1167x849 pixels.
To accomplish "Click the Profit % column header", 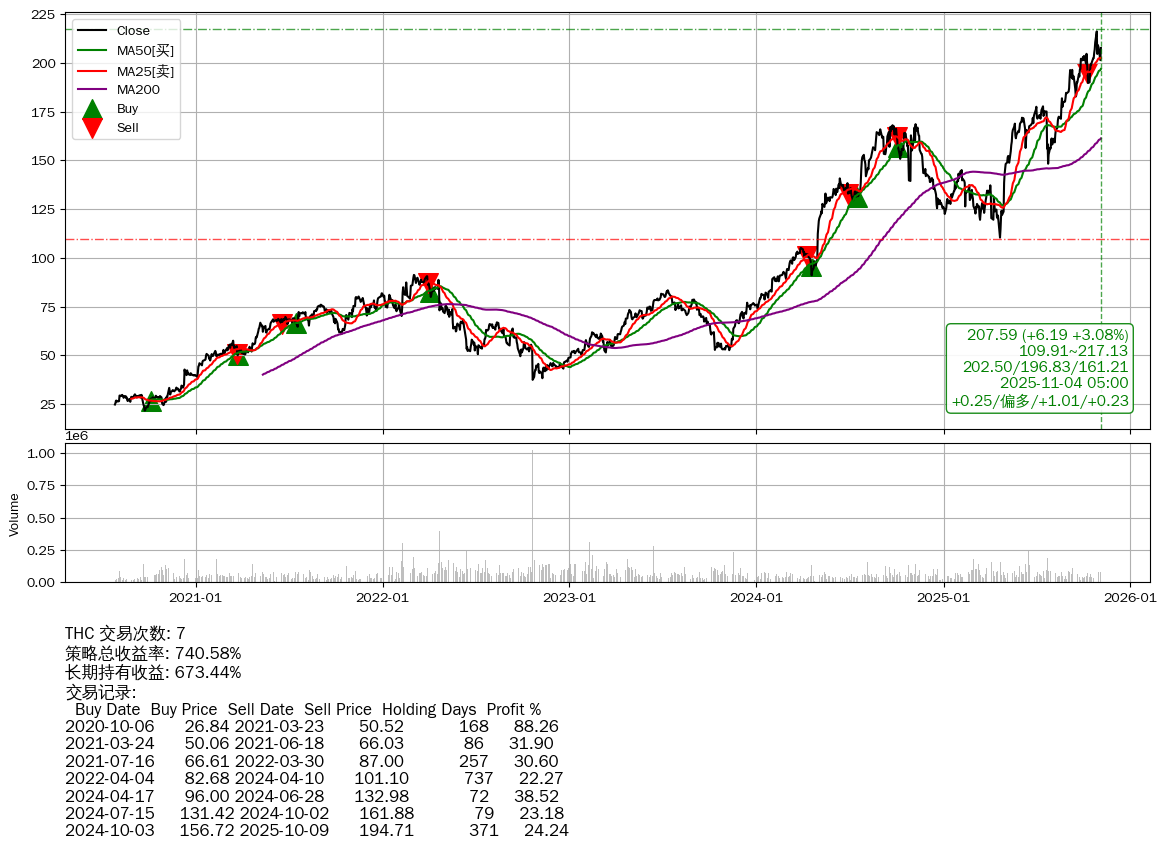I will (513, 710).
